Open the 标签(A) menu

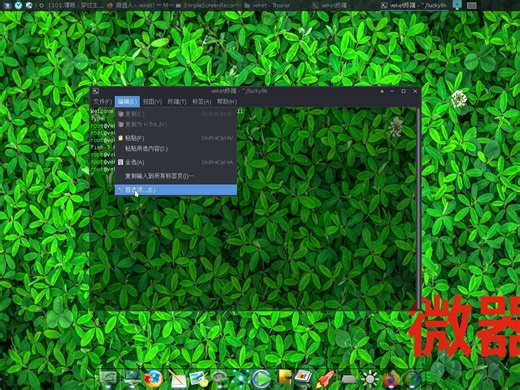(201, 102)
